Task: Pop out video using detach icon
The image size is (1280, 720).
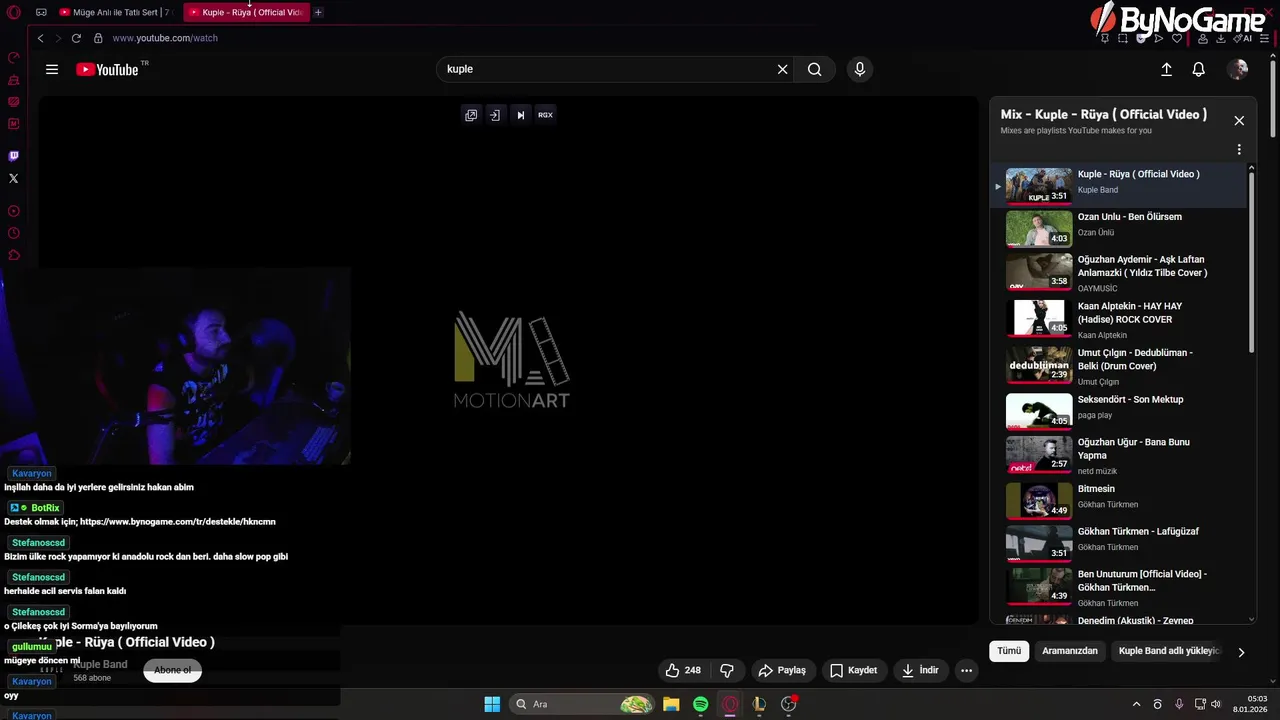Action: coord(471,115)
